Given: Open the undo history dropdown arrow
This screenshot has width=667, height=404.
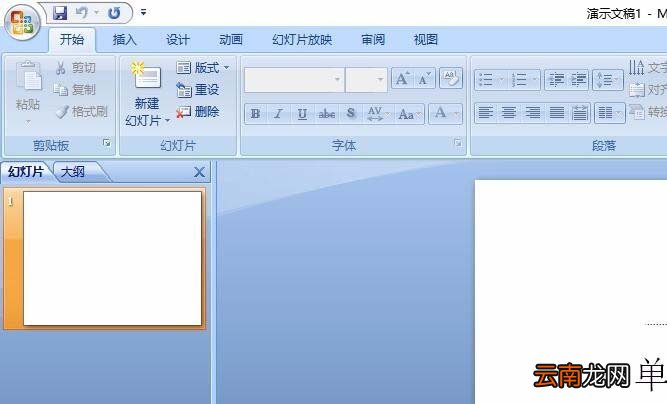Looking at the screenshot, I should [97, 13].
